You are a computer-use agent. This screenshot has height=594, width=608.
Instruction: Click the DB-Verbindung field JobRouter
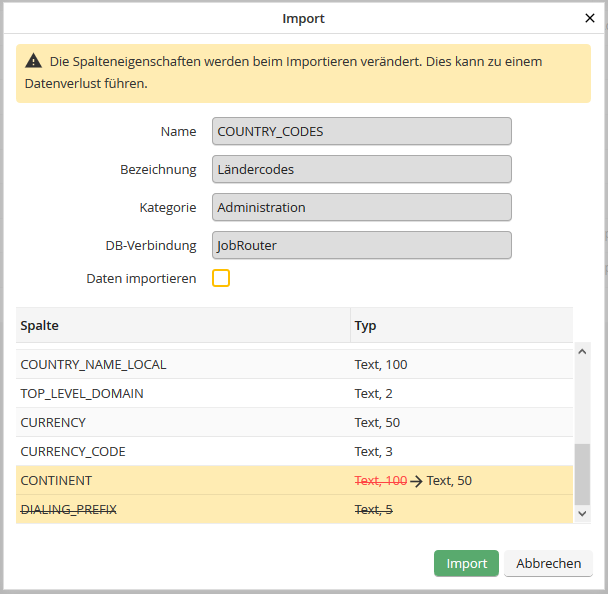[361, 245]
